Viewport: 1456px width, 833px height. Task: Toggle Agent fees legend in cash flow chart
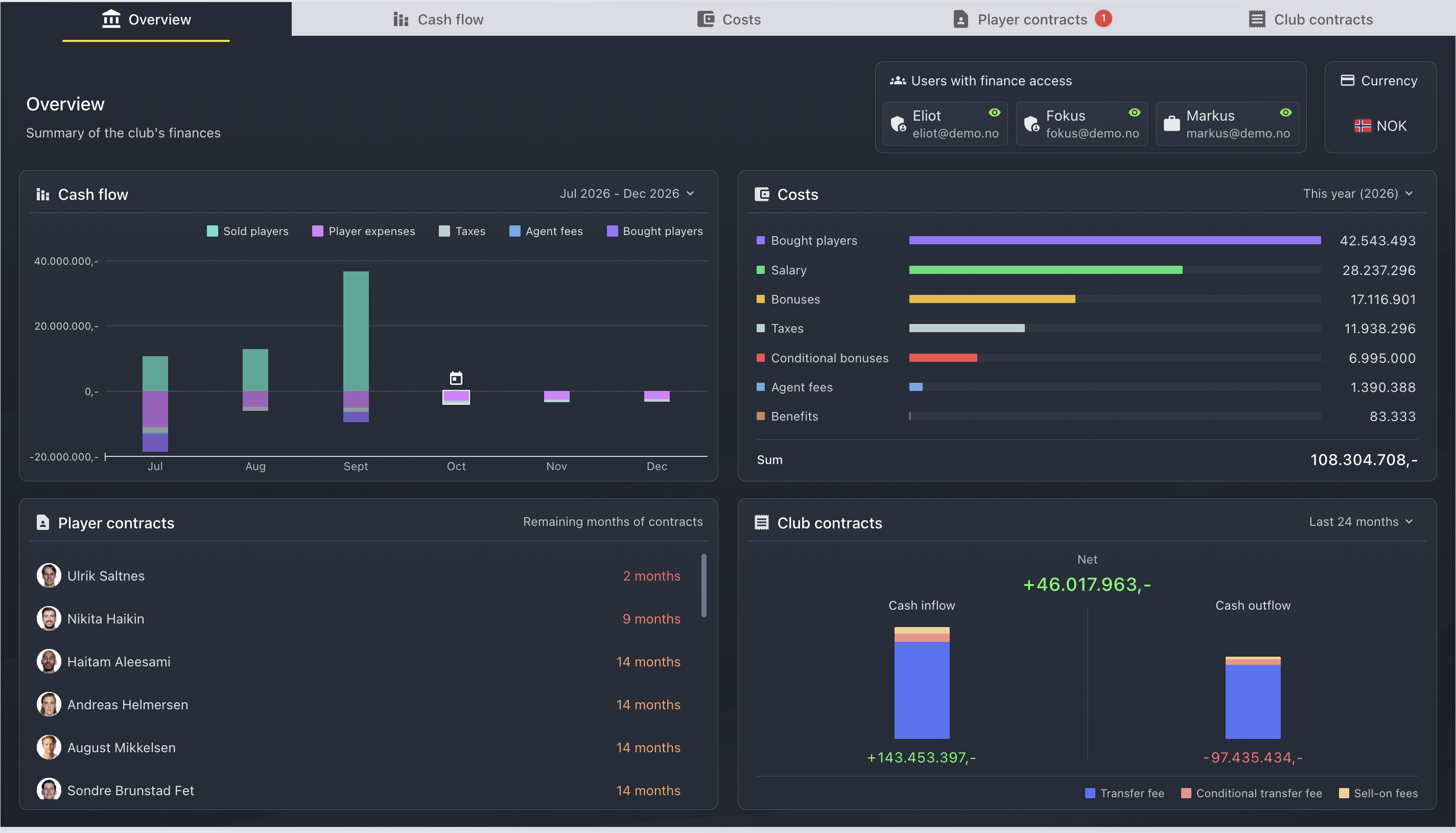point(546,231)
